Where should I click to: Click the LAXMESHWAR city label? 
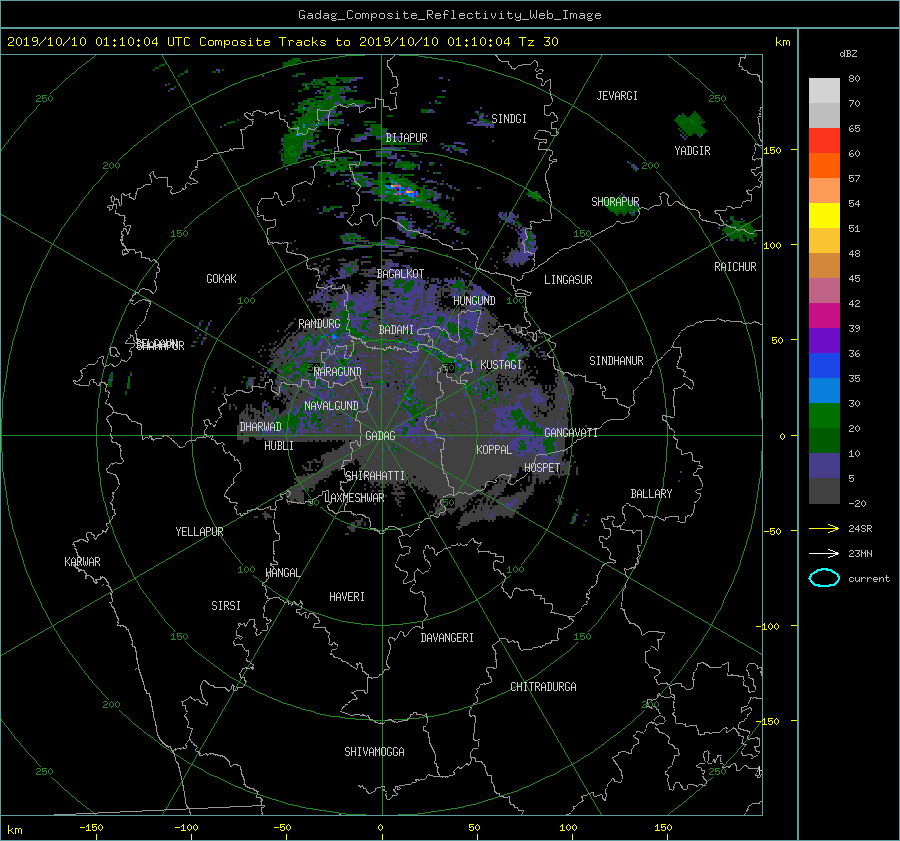[x=354, y=498]
